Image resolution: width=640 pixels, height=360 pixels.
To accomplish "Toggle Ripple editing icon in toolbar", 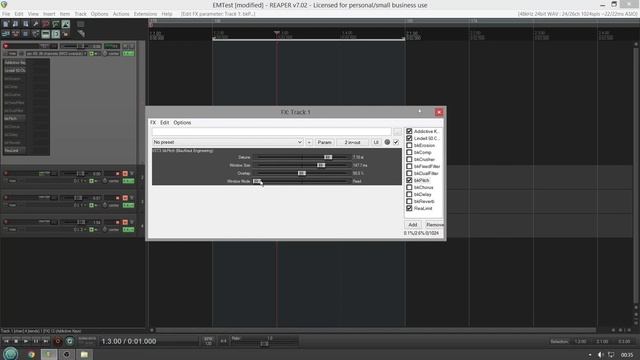I will click(26, 34).
